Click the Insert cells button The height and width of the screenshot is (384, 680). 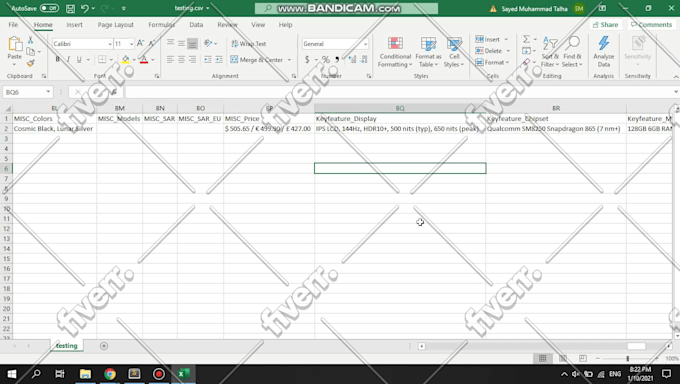(488, 39)
